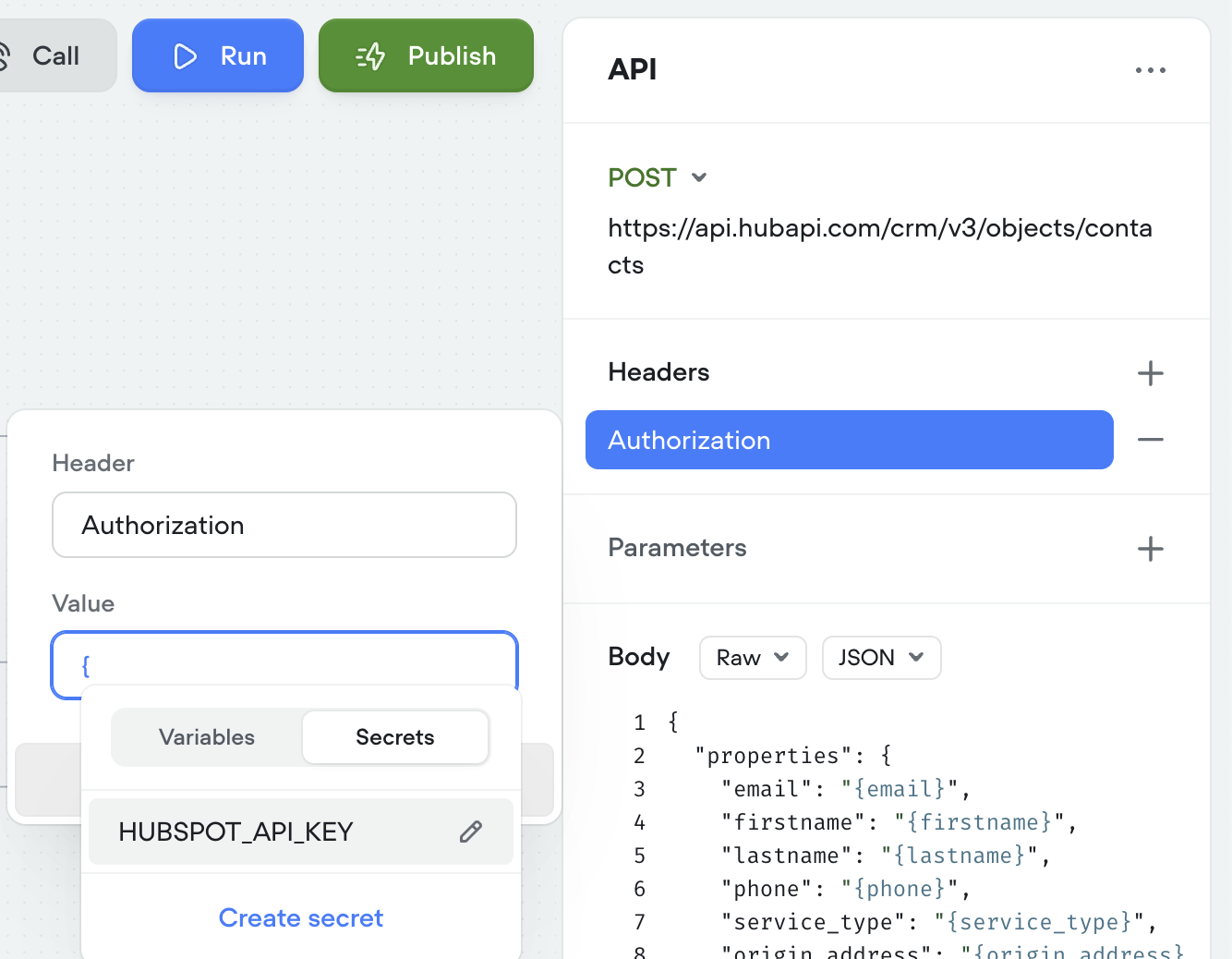This screenshot has height=959, width=1232.
Task: Click the Header name input field
Action: coord(284,525)
